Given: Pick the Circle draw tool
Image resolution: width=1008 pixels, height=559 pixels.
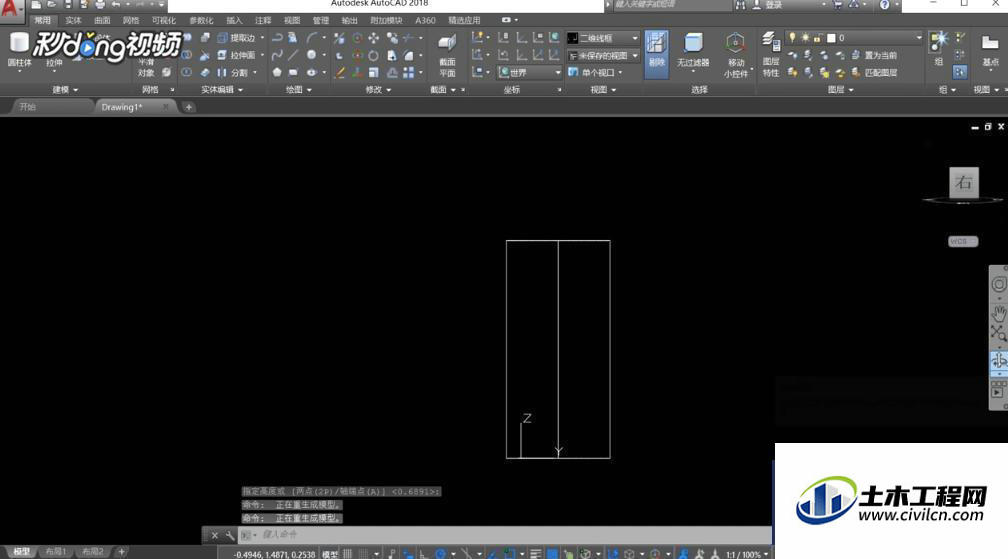Looking at the screenshot, I should click(311, 55).
